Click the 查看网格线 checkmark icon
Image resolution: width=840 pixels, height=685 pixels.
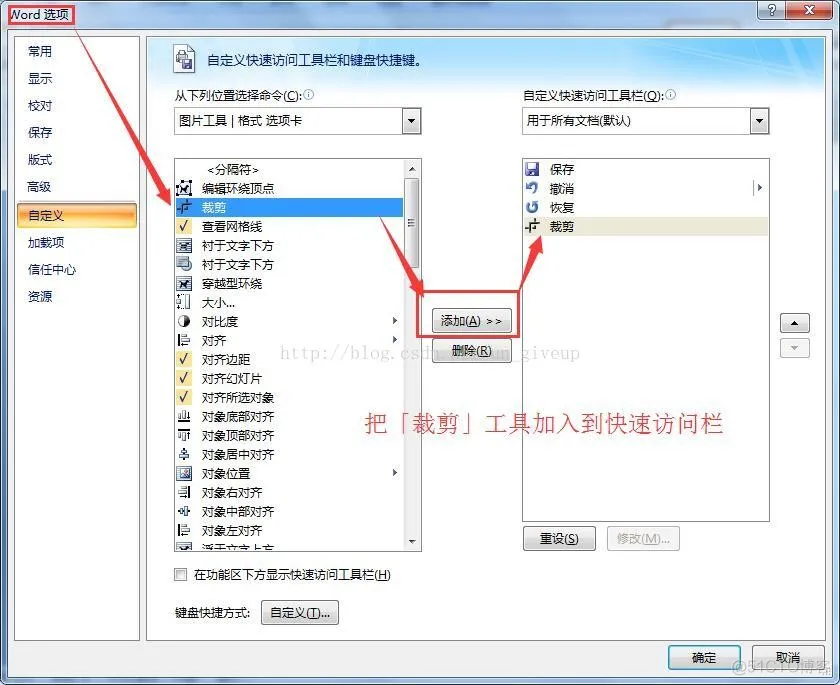coord(184,227)
